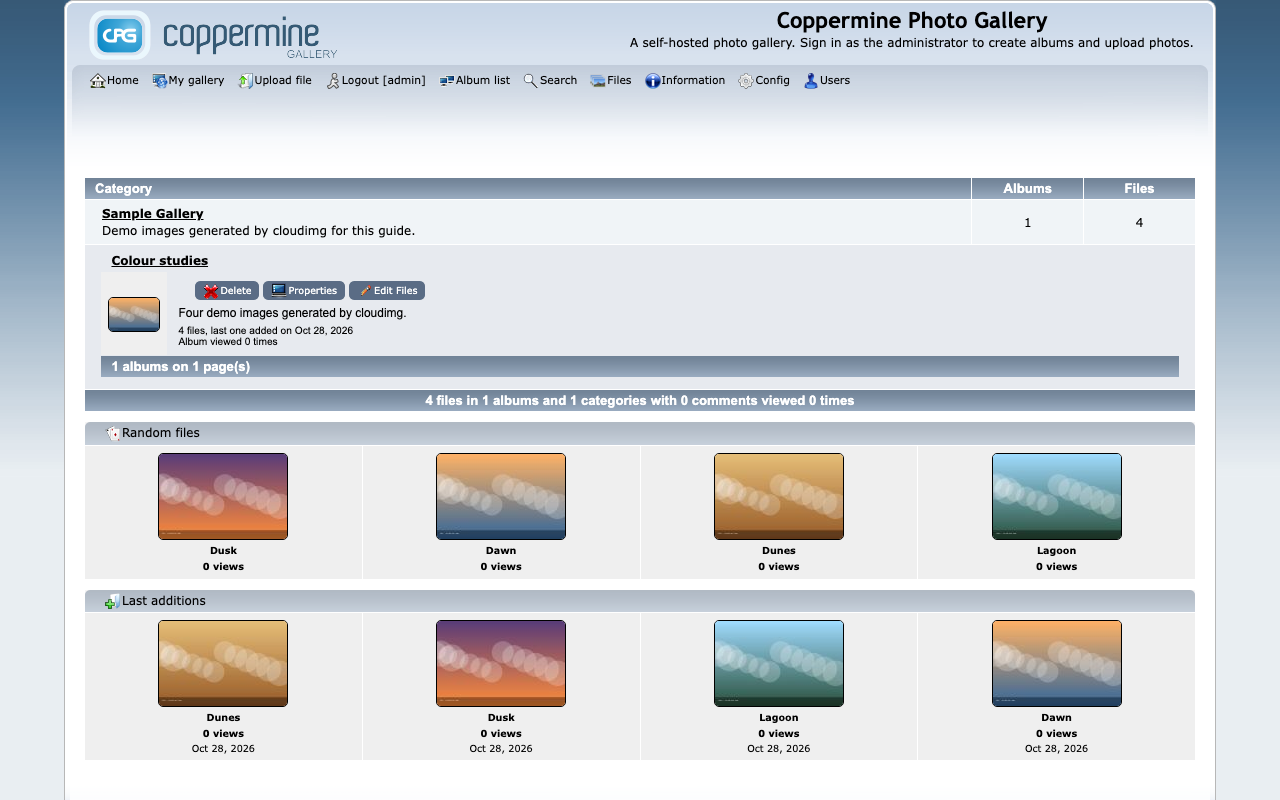The image size is (1280, 800).
Task: Open the Album list menu
Action: (475, 80)
